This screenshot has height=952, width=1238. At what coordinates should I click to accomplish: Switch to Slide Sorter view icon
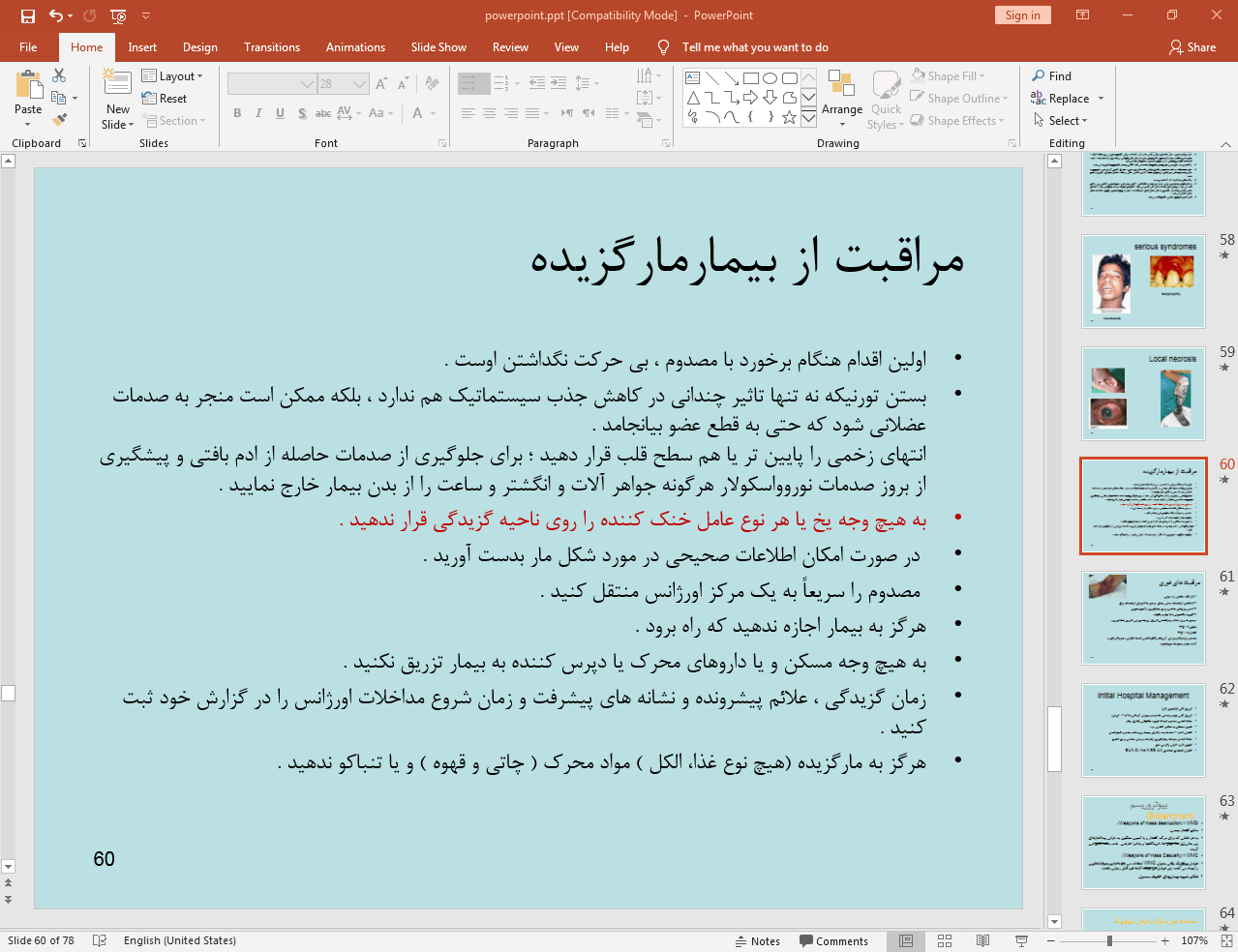tap(945, 940)
